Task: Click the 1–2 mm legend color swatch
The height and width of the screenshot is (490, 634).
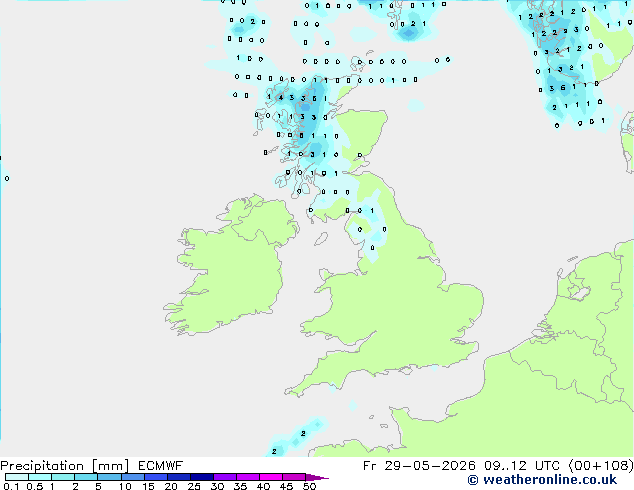Action: coord(63,477)
